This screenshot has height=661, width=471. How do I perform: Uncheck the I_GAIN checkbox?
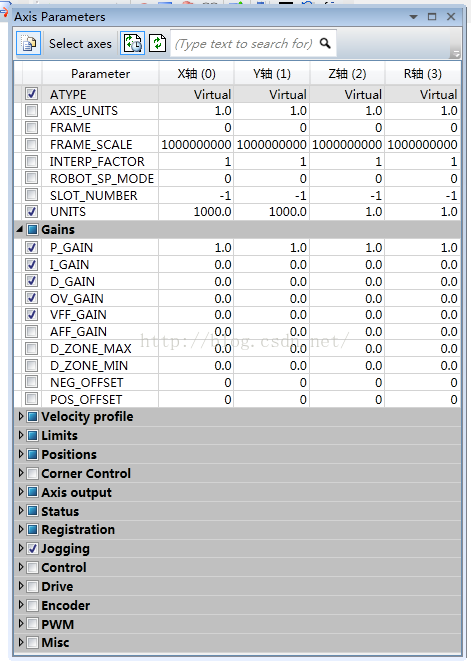coord(31,264)
